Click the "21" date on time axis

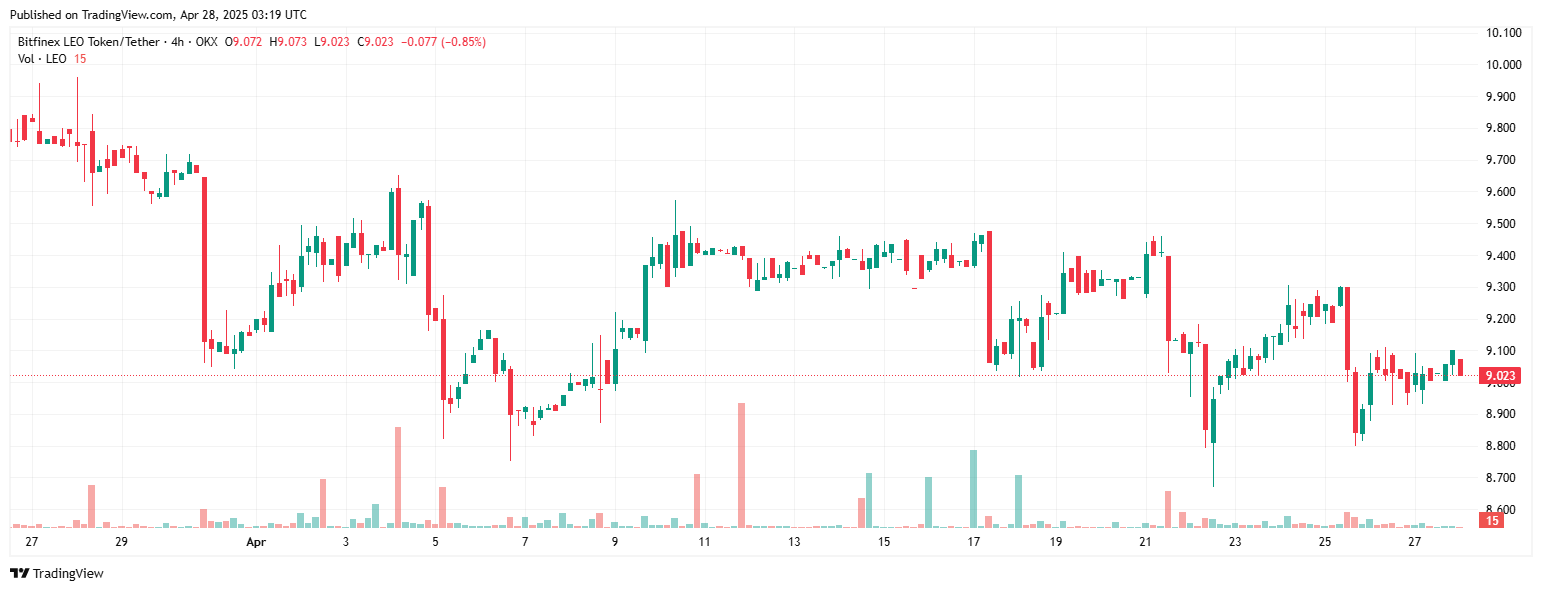[x=1145, y=542]
